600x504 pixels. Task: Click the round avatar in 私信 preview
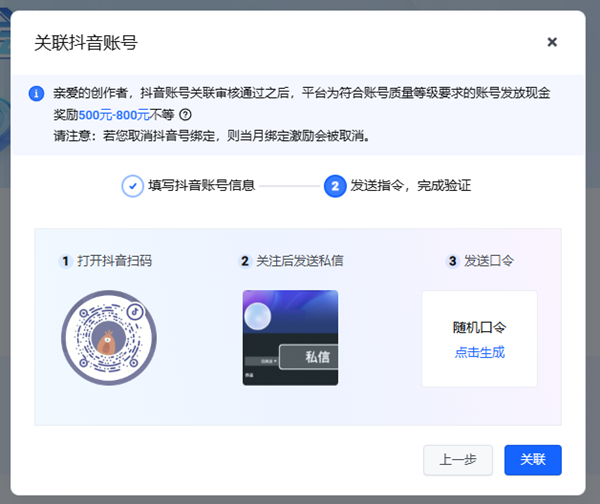pos(258,316)
